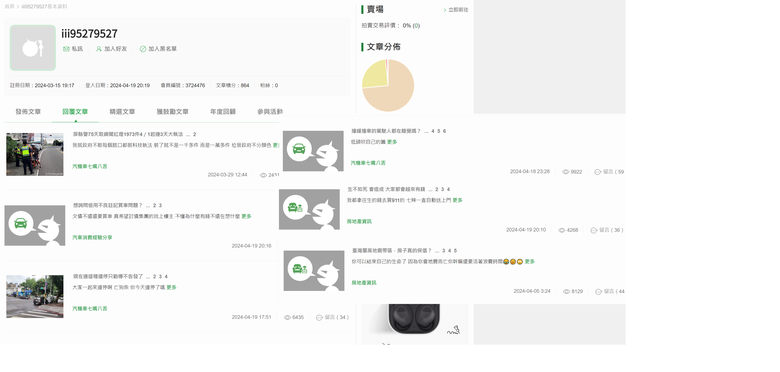
Task: Open the car thumbnail of the 2024-04-18 23:28 post
Action: click(x=313, y=151)
